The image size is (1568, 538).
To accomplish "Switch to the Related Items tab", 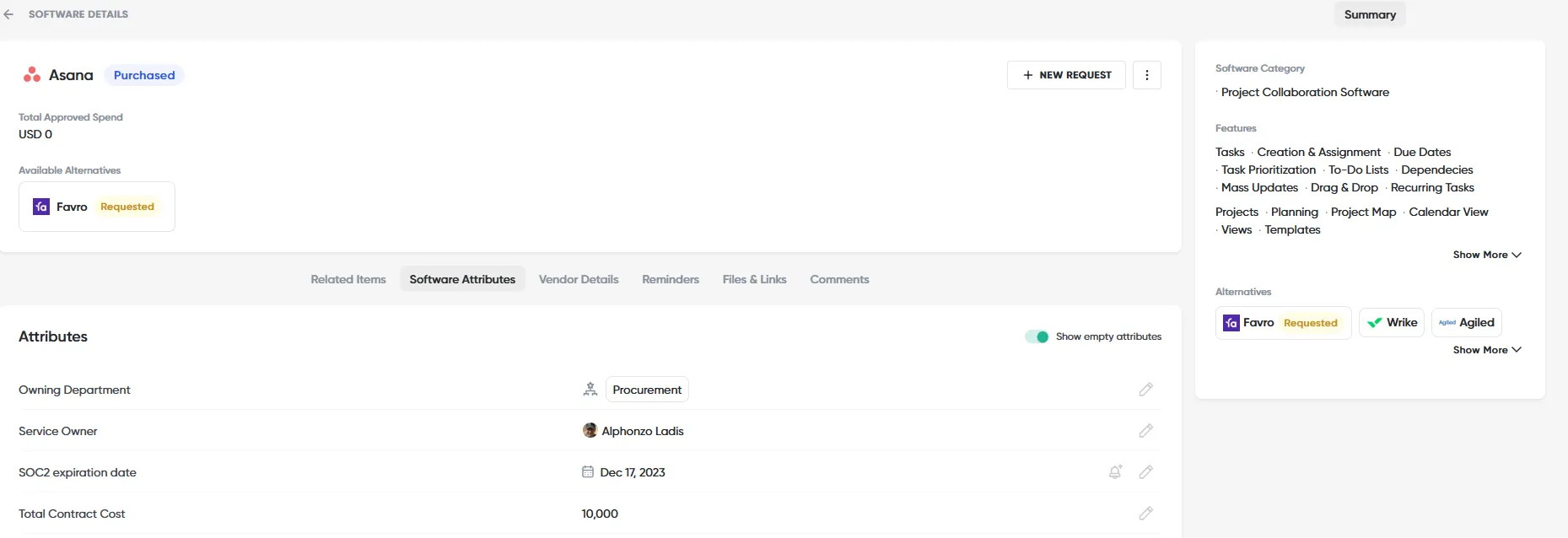I will pyautogui.click(x=348, y=279).
